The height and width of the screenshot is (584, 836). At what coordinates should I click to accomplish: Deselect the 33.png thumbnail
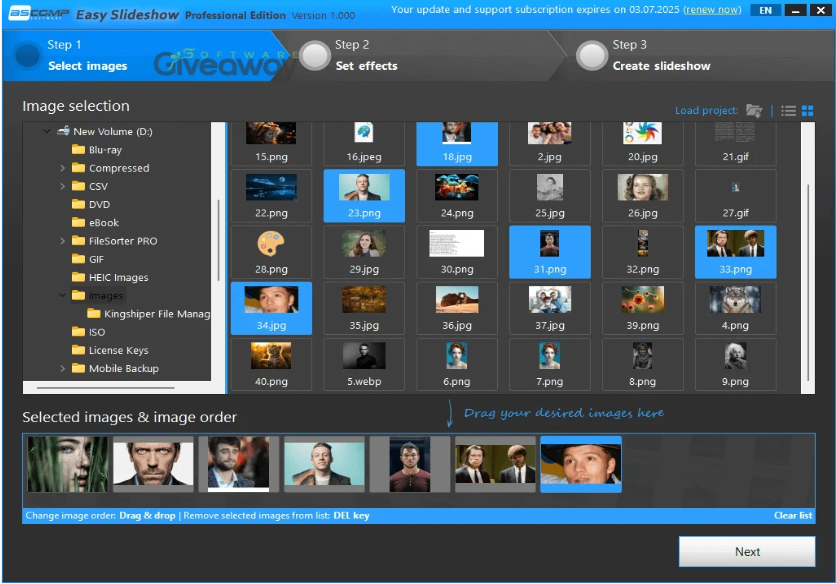(x=735, y=252)
